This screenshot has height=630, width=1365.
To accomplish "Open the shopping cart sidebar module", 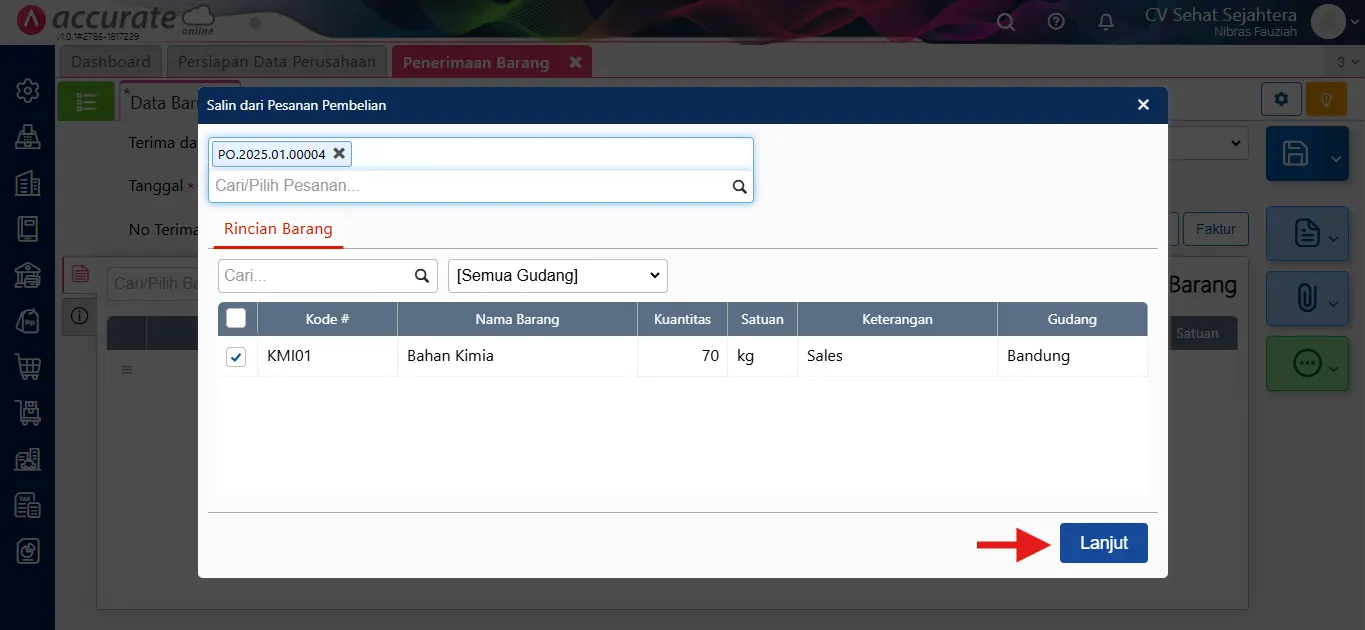I will pos(27,367).
